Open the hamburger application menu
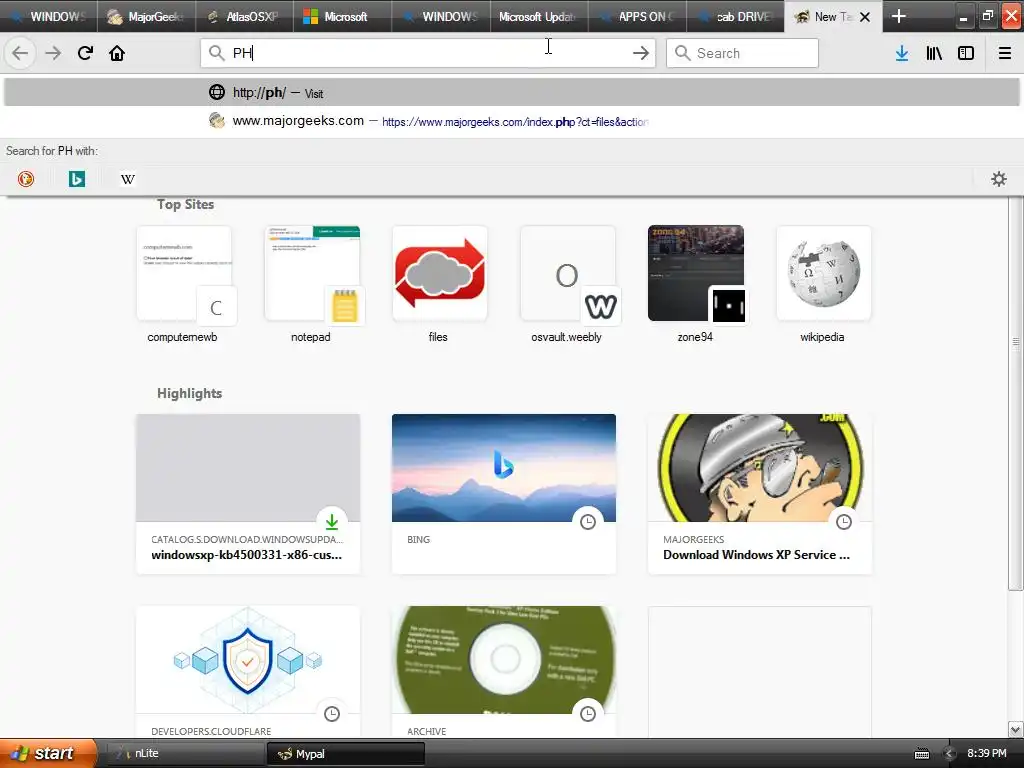1024x768 pixels. (1005, 53)
